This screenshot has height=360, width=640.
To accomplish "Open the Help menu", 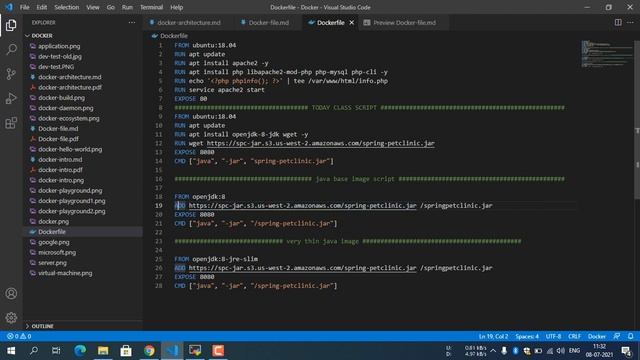I will pos(177,7).
